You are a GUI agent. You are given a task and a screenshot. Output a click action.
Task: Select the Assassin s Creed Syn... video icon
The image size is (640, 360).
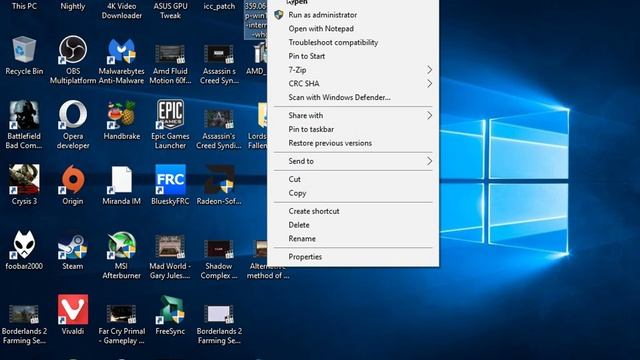pyautogui.click(x=219, y=54)
